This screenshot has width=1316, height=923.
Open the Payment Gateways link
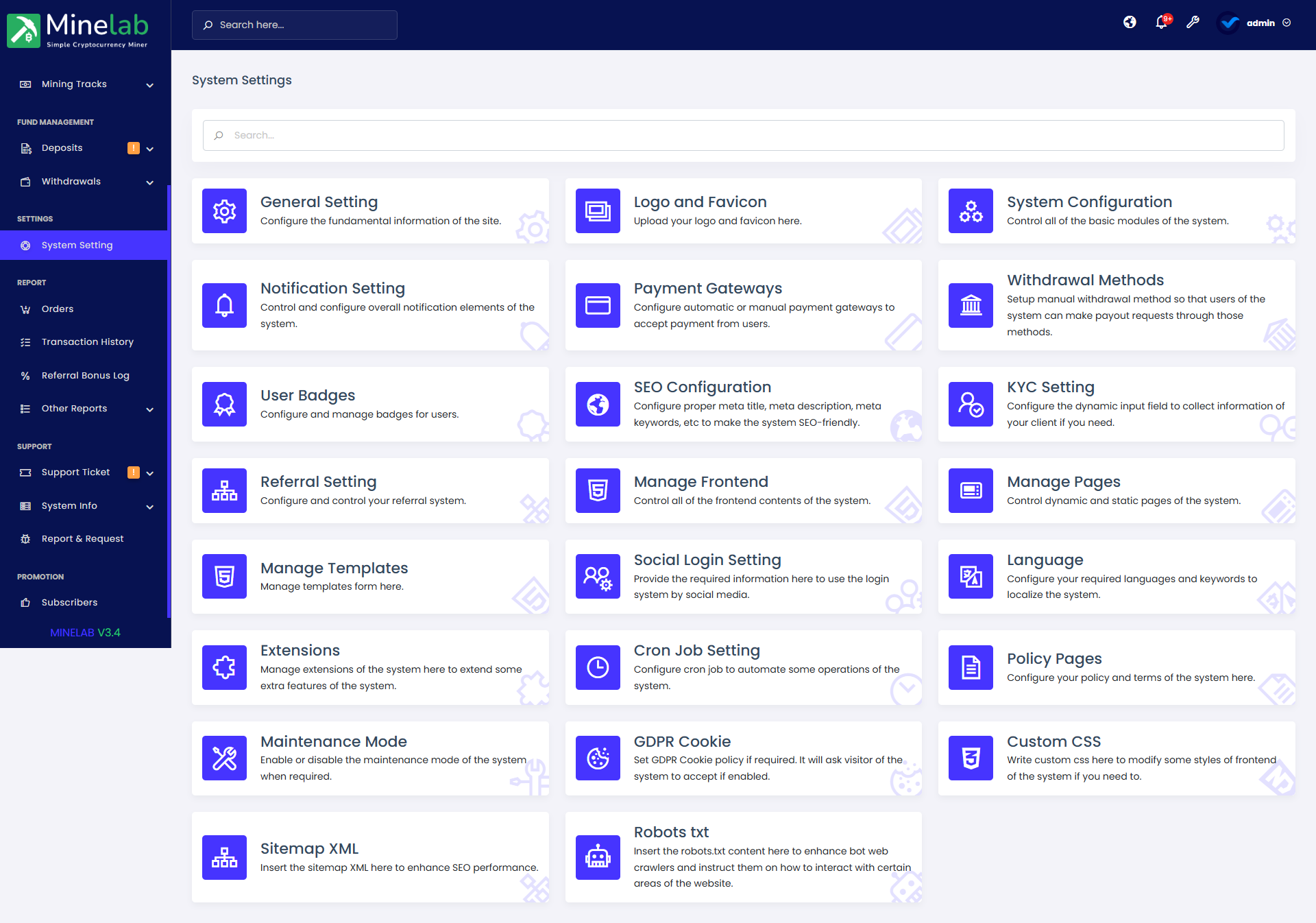[707, 289]
